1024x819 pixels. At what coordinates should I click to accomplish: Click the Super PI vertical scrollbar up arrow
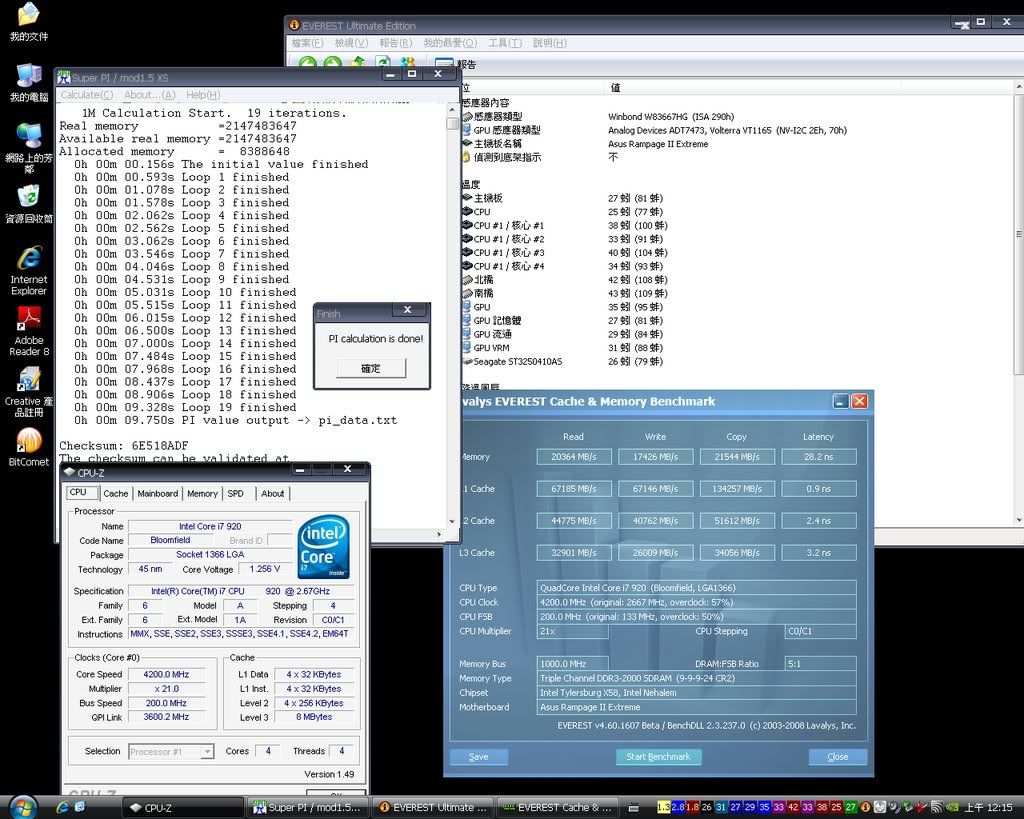click(x=453, y=110)
